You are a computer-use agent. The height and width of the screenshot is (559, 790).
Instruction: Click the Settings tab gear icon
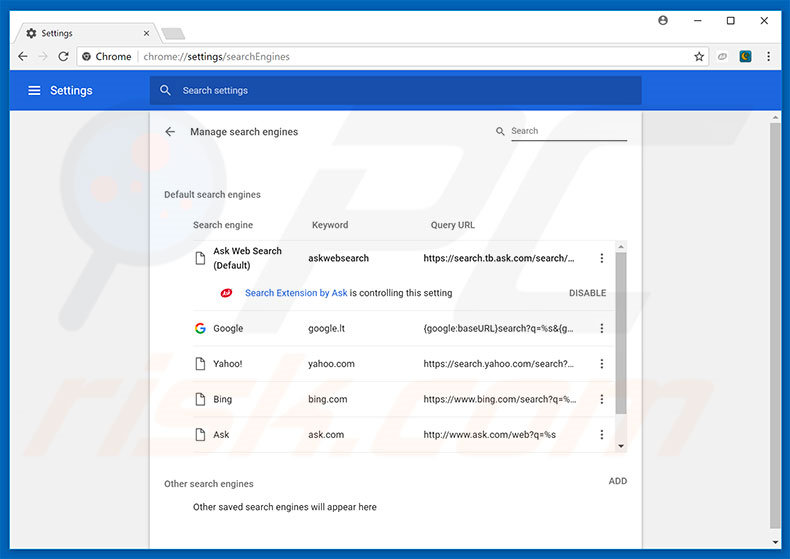click(31, 33)
